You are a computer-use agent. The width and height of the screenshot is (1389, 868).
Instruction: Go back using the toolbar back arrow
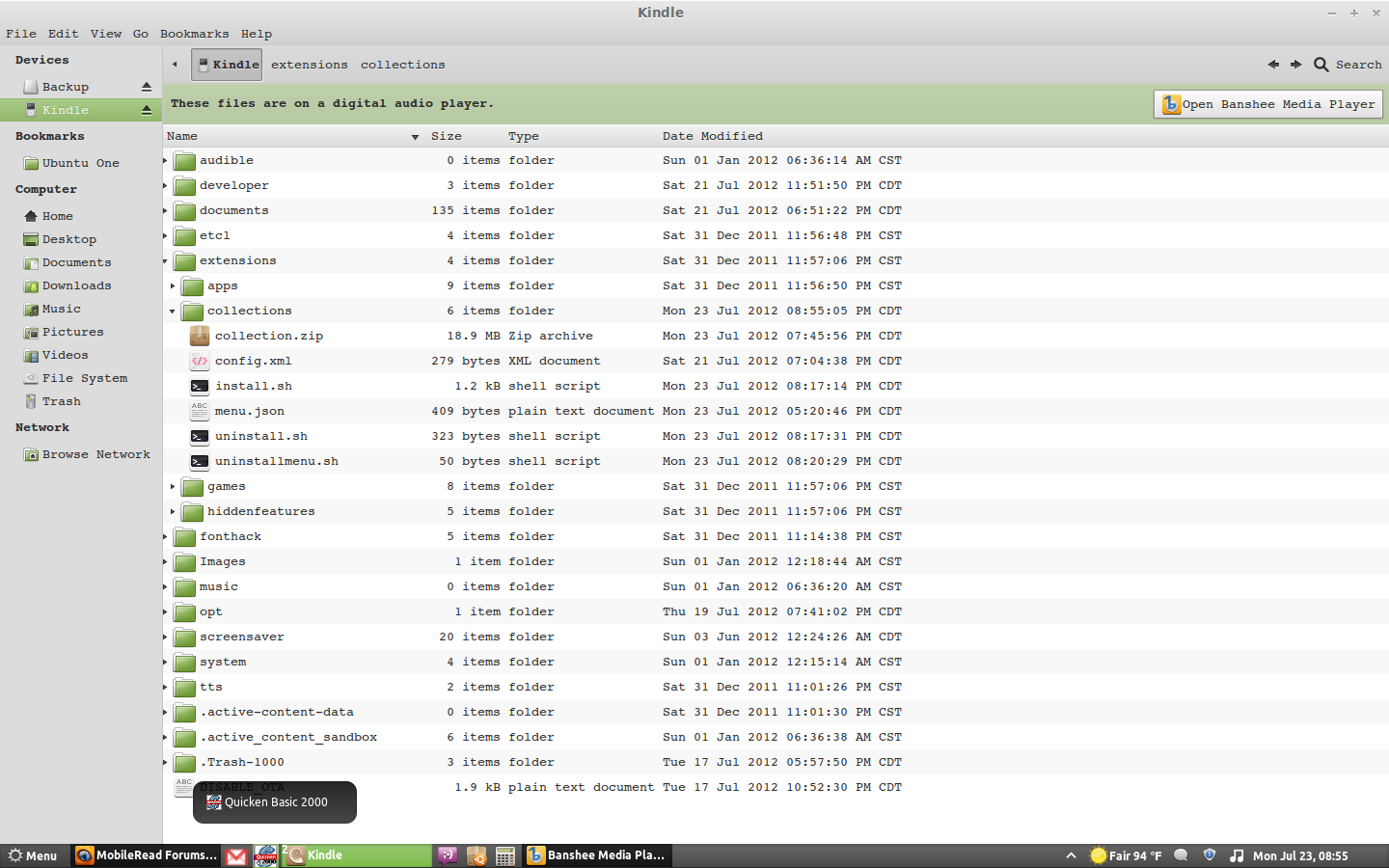[x=1273, y=65]
